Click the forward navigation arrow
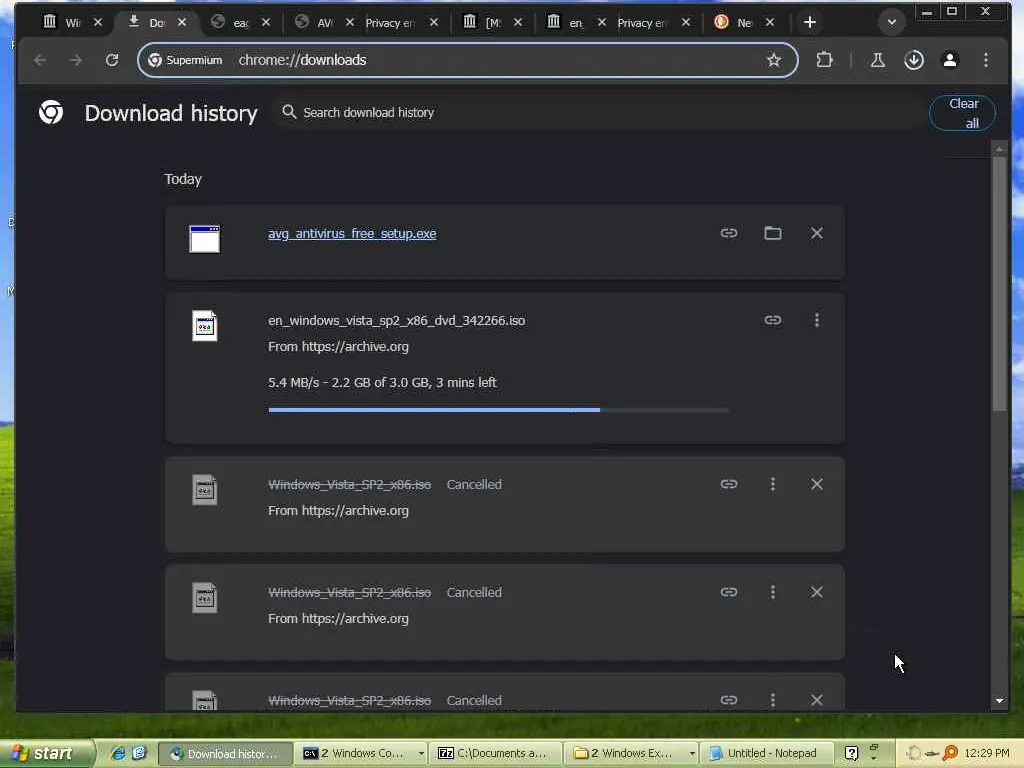 76,60
